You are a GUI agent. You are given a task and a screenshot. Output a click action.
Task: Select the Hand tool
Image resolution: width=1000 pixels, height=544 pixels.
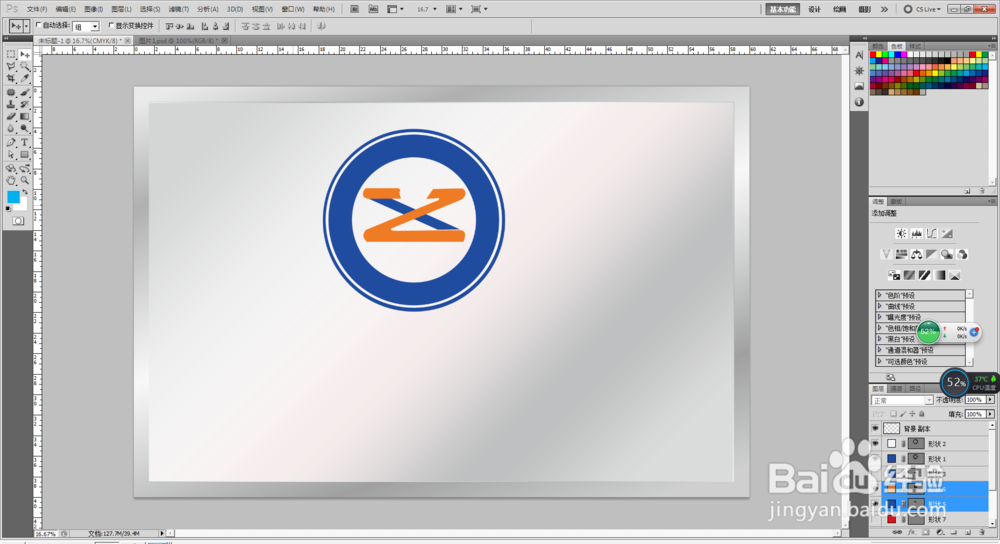click(x=11, y=181)
